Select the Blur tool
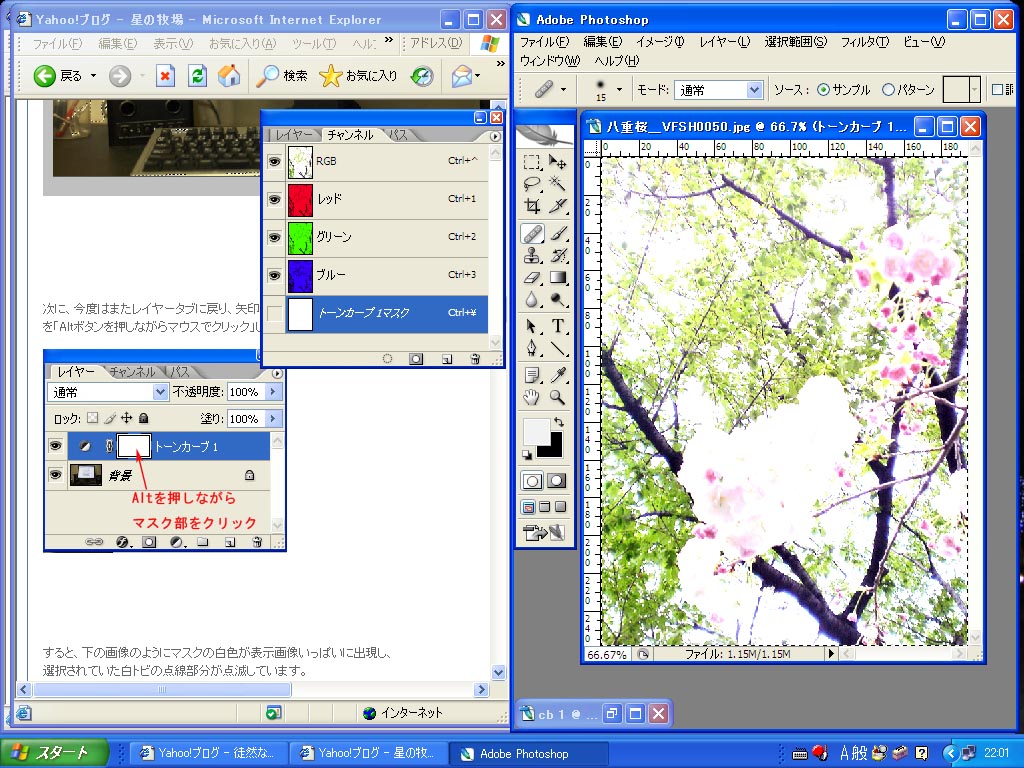The image size is (1024, 768). pos(532,300)
